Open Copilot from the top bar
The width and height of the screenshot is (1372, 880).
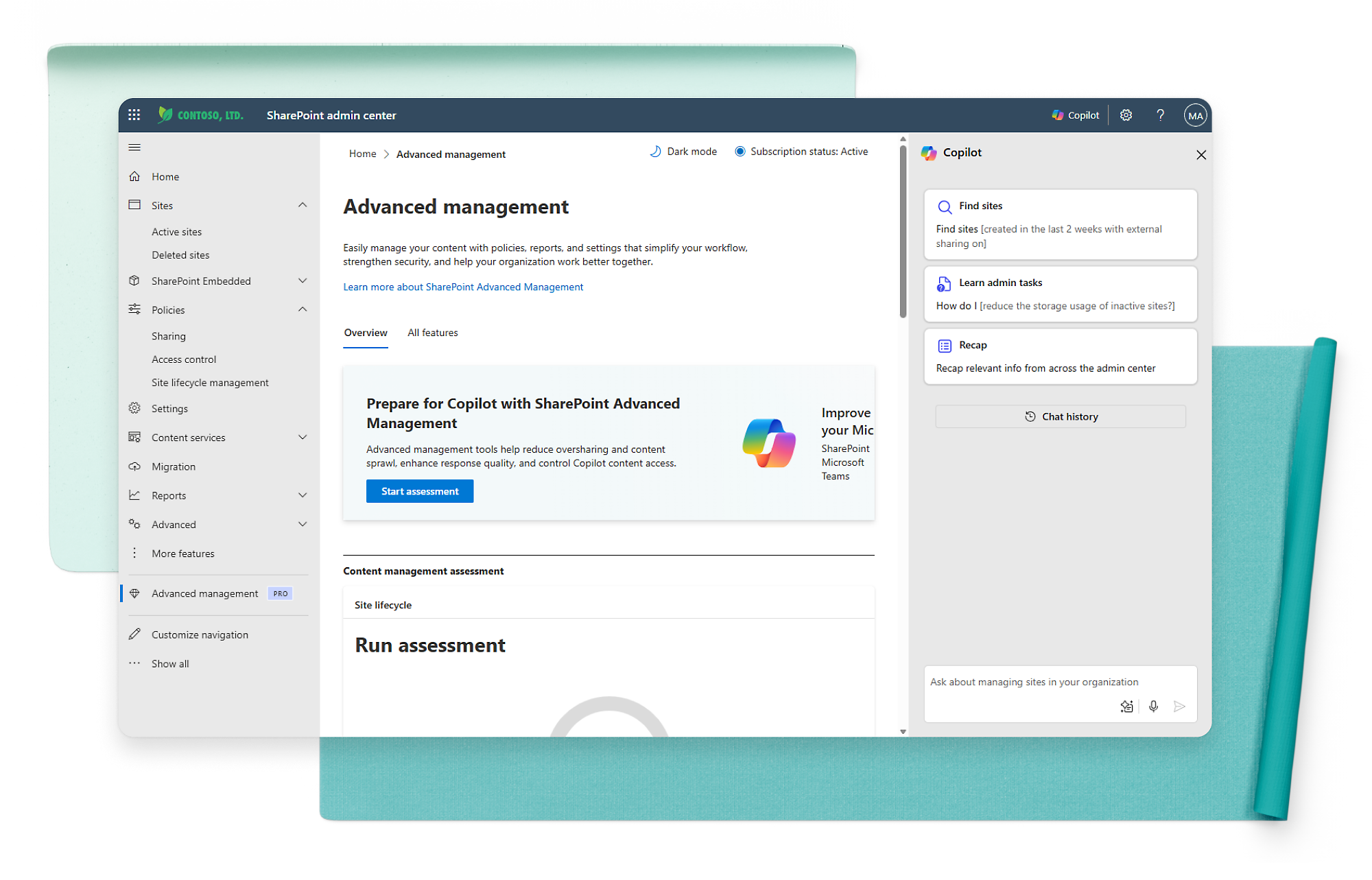tap(1075, 115)
